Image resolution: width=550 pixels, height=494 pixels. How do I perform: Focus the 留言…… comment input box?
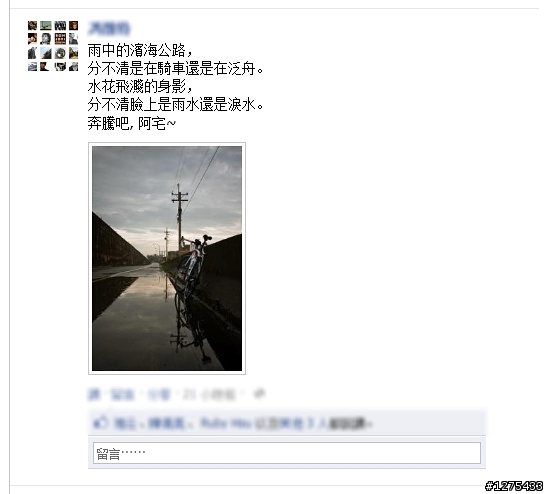point(287,453)
